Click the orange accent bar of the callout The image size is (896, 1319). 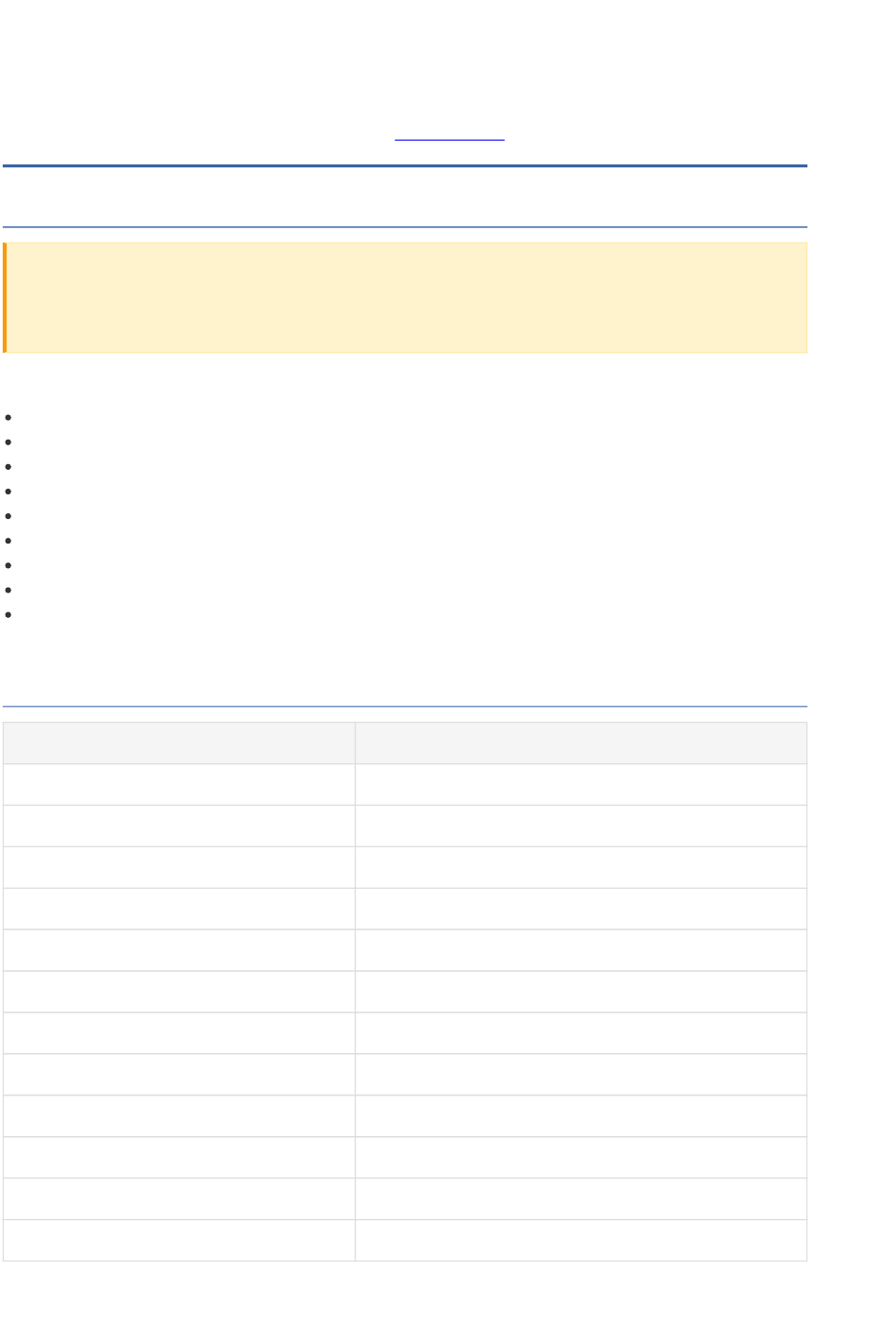click(5, 297)
